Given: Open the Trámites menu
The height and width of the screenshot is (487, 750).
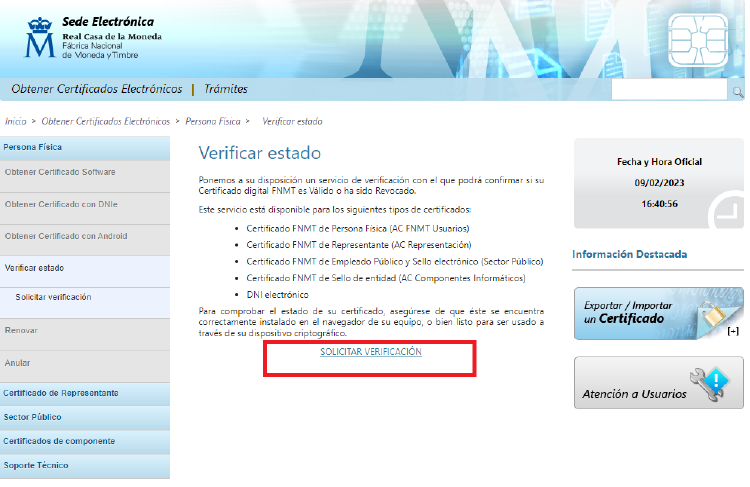Looking at the screenshot, I should (226, 89).
